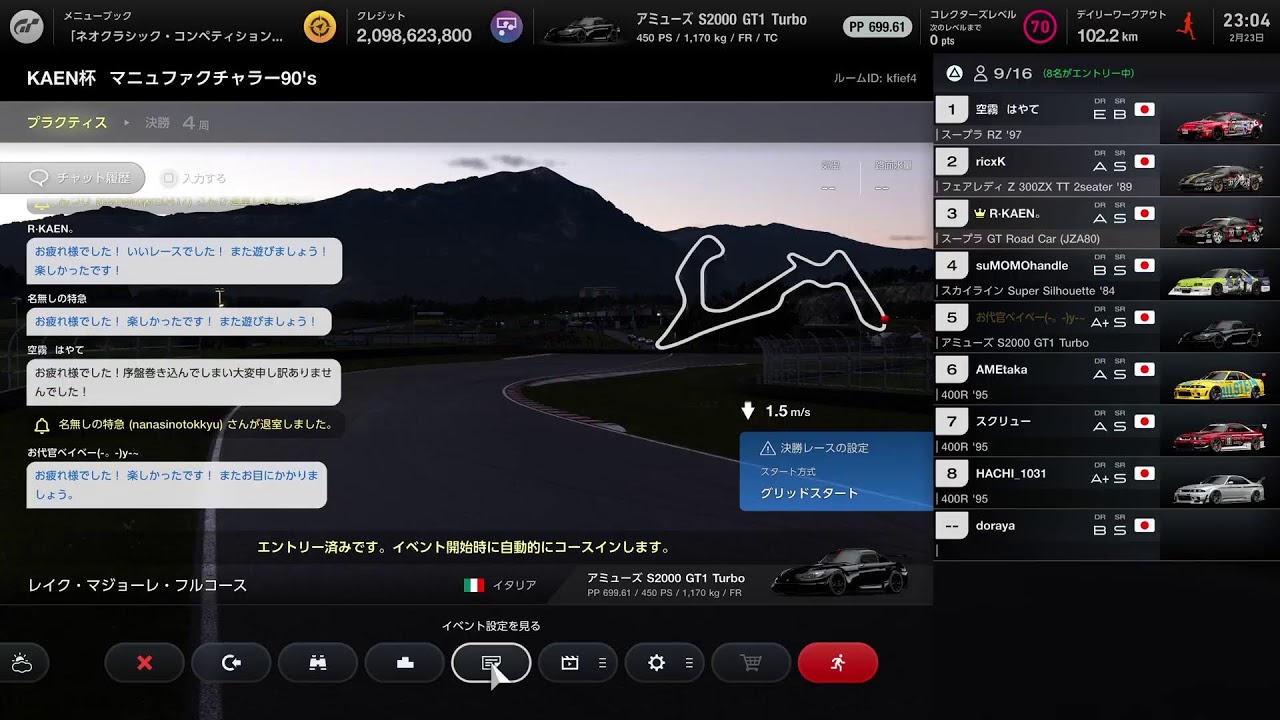Click the グリッドスタート start method setting
The image size is (1280, 720).
[809, 493]
